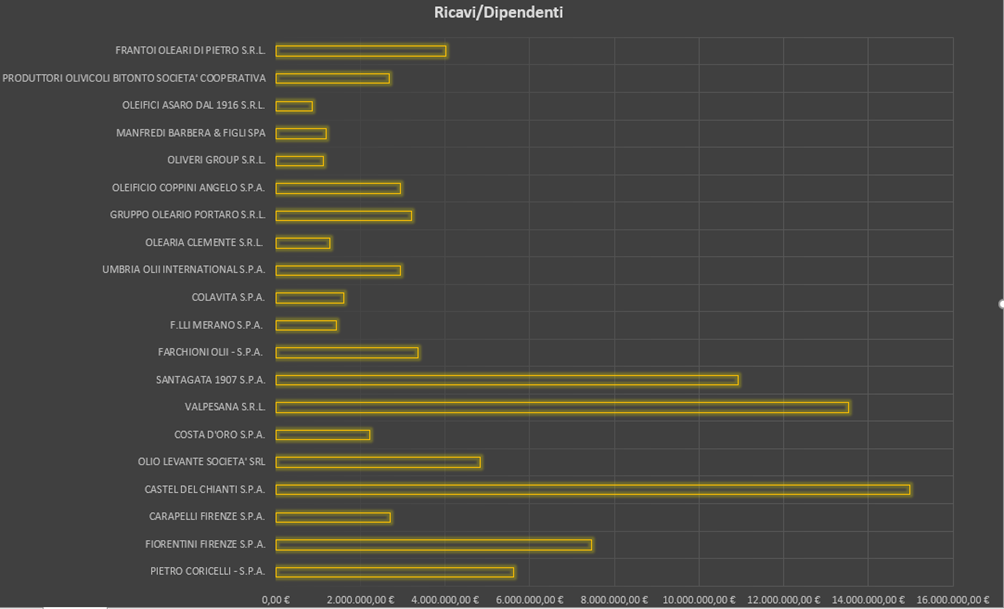The image size is (1004, 609).
Task: Click the VALPESANA S.R.L. bar
Action: pyautogui.click(x=562, y=407)
